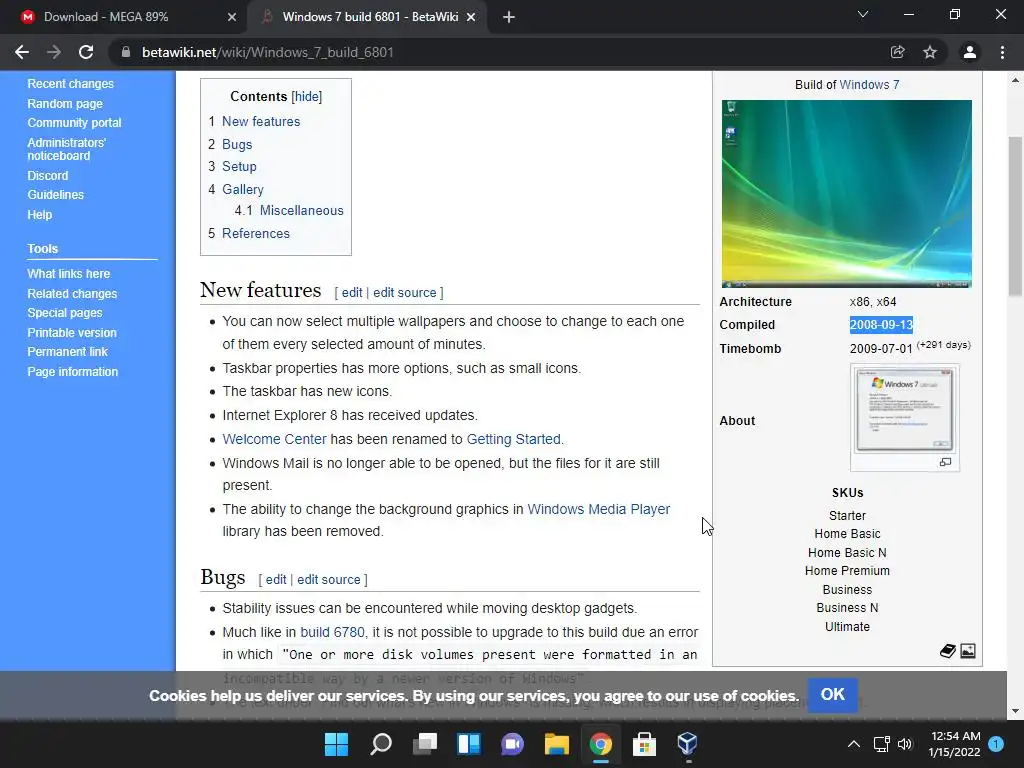Open VirtualBox from taskbar
Viewport: 1024px width, 768px height.
pos(687,744)
